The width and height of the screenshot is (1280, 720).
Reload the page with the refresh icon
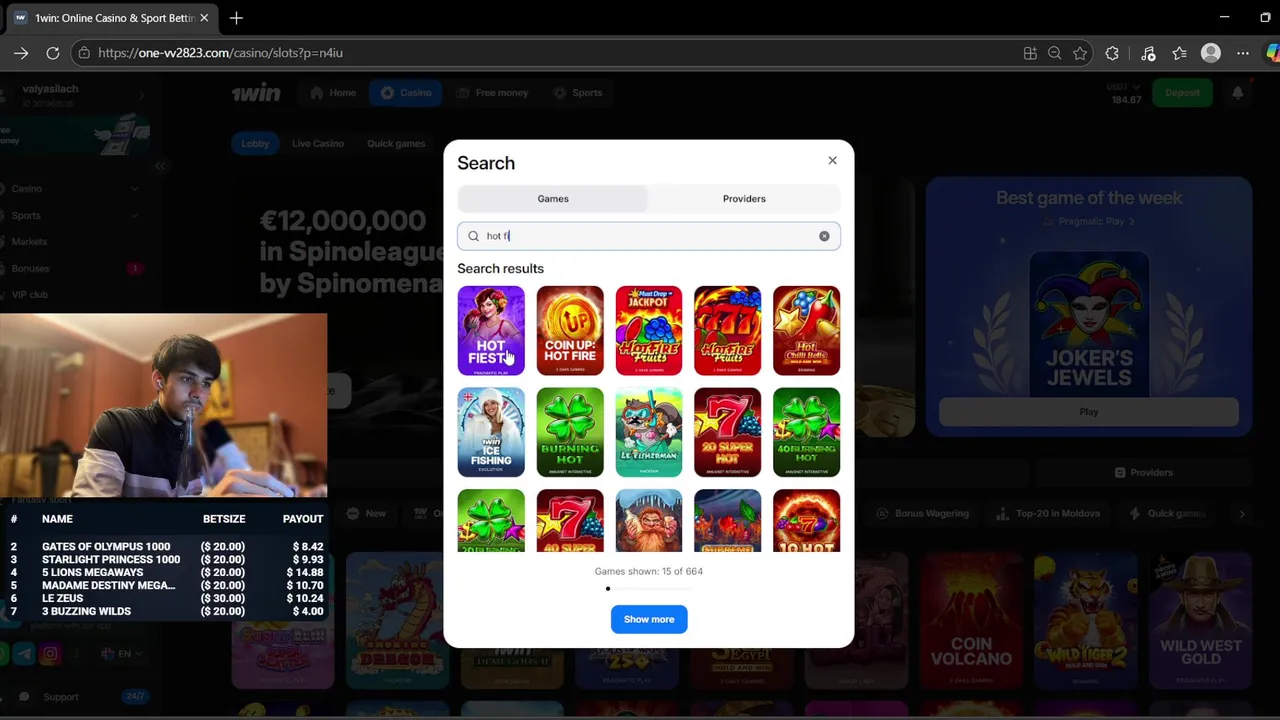pos(53,53)
